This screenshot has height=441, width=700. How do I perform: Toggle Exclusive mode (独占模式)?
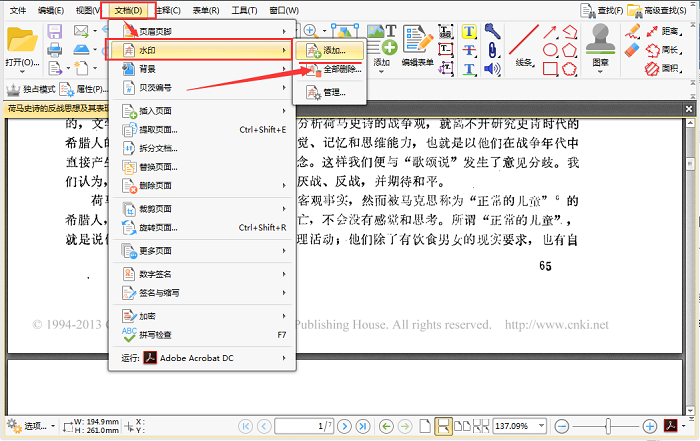click(31, 89)
